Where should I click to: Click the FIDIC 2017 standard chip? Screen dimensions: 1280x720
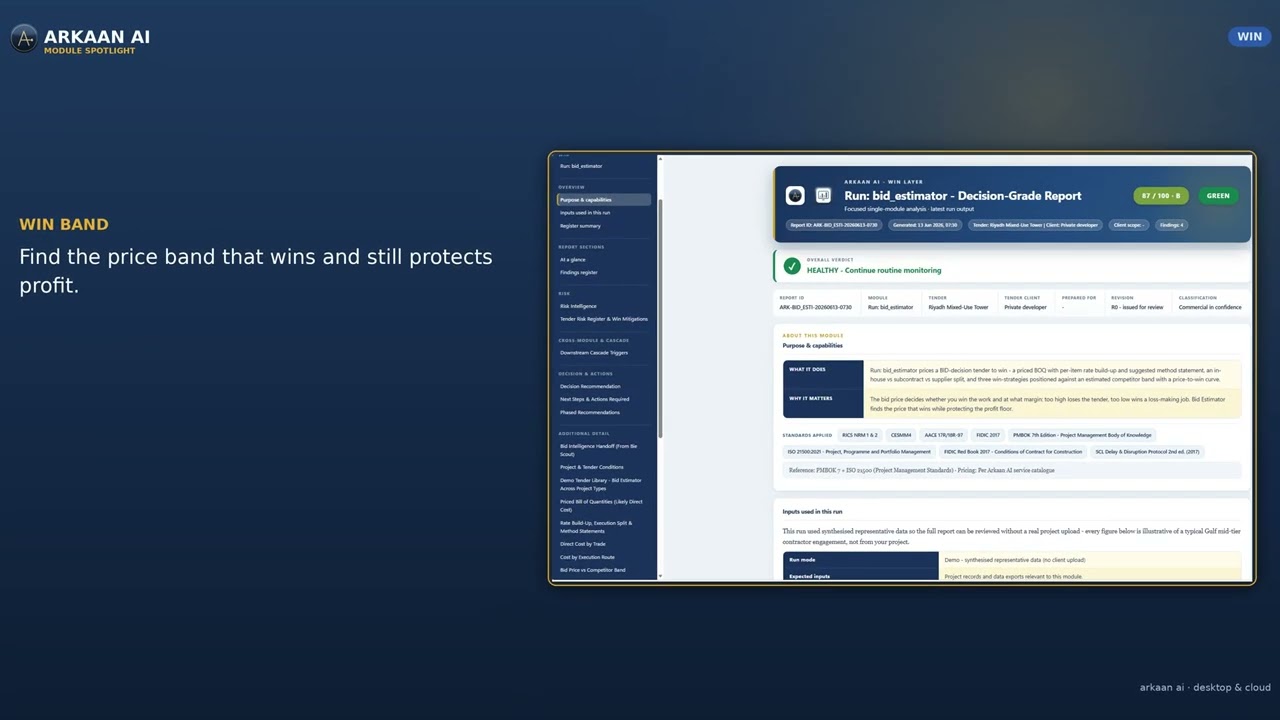pyautogui.click(x=988, y=435)
